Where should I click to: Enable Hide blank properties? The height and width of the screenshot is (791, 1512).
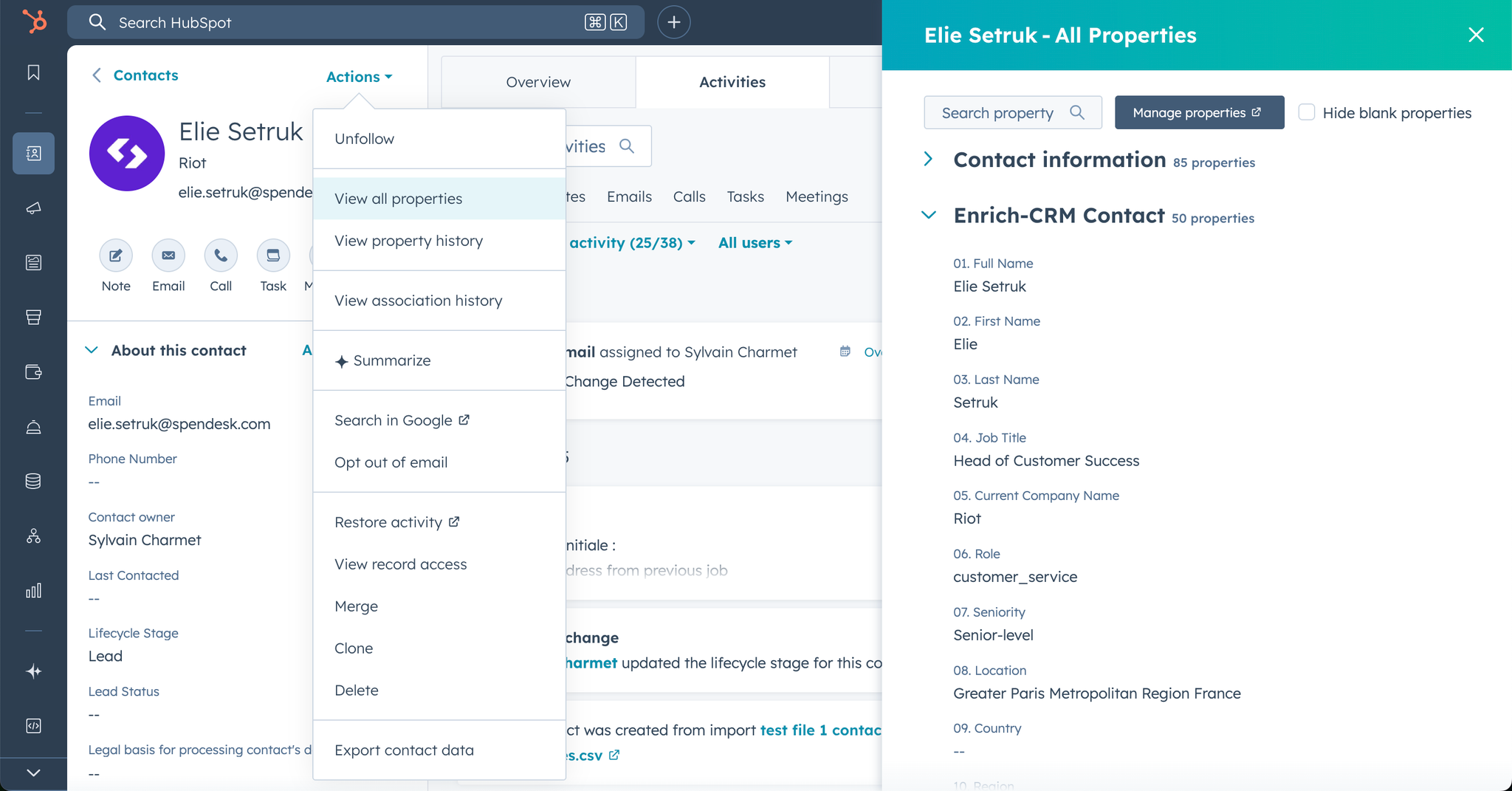coord(1307,112)
